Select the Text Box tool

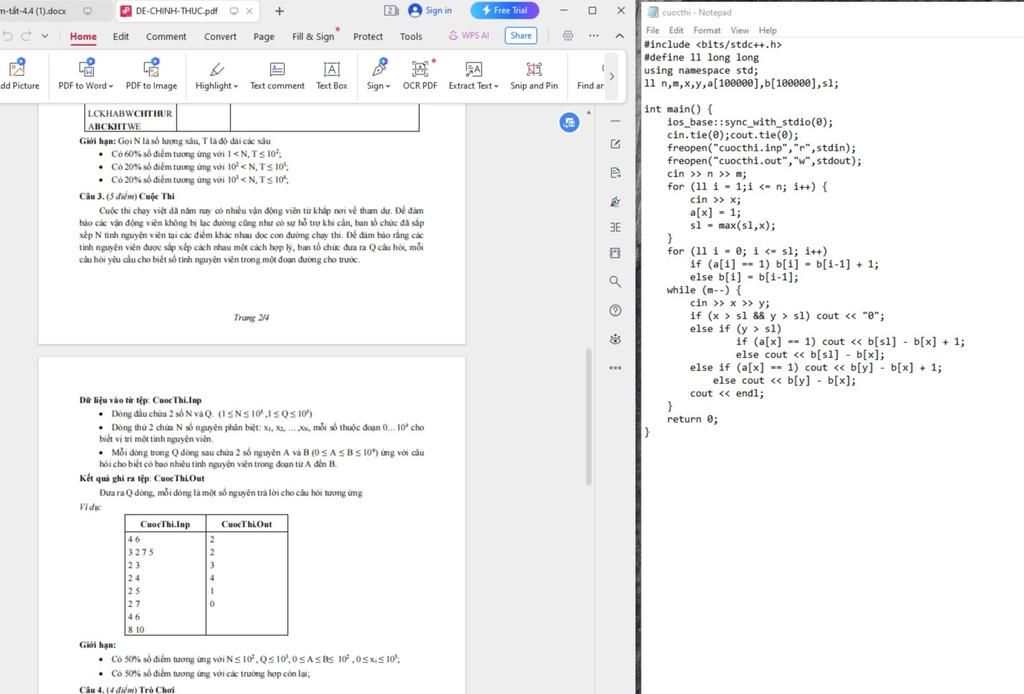pos(331,74)
